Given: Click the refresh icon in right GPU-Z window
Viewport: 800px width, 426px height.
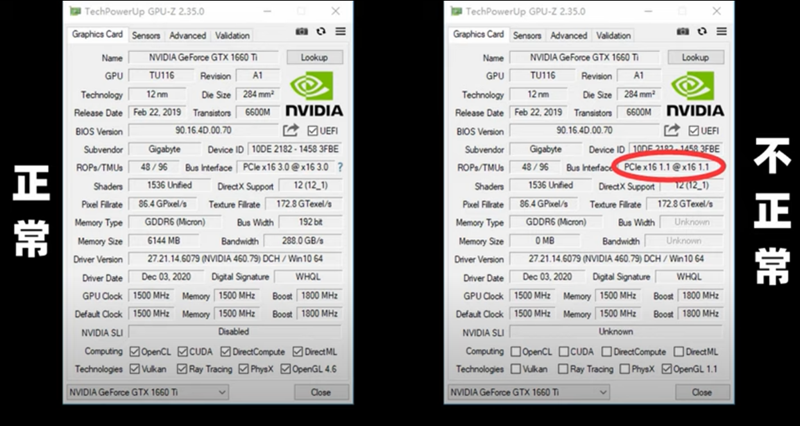Looking at the screenshot, I should tap(702, 32).
